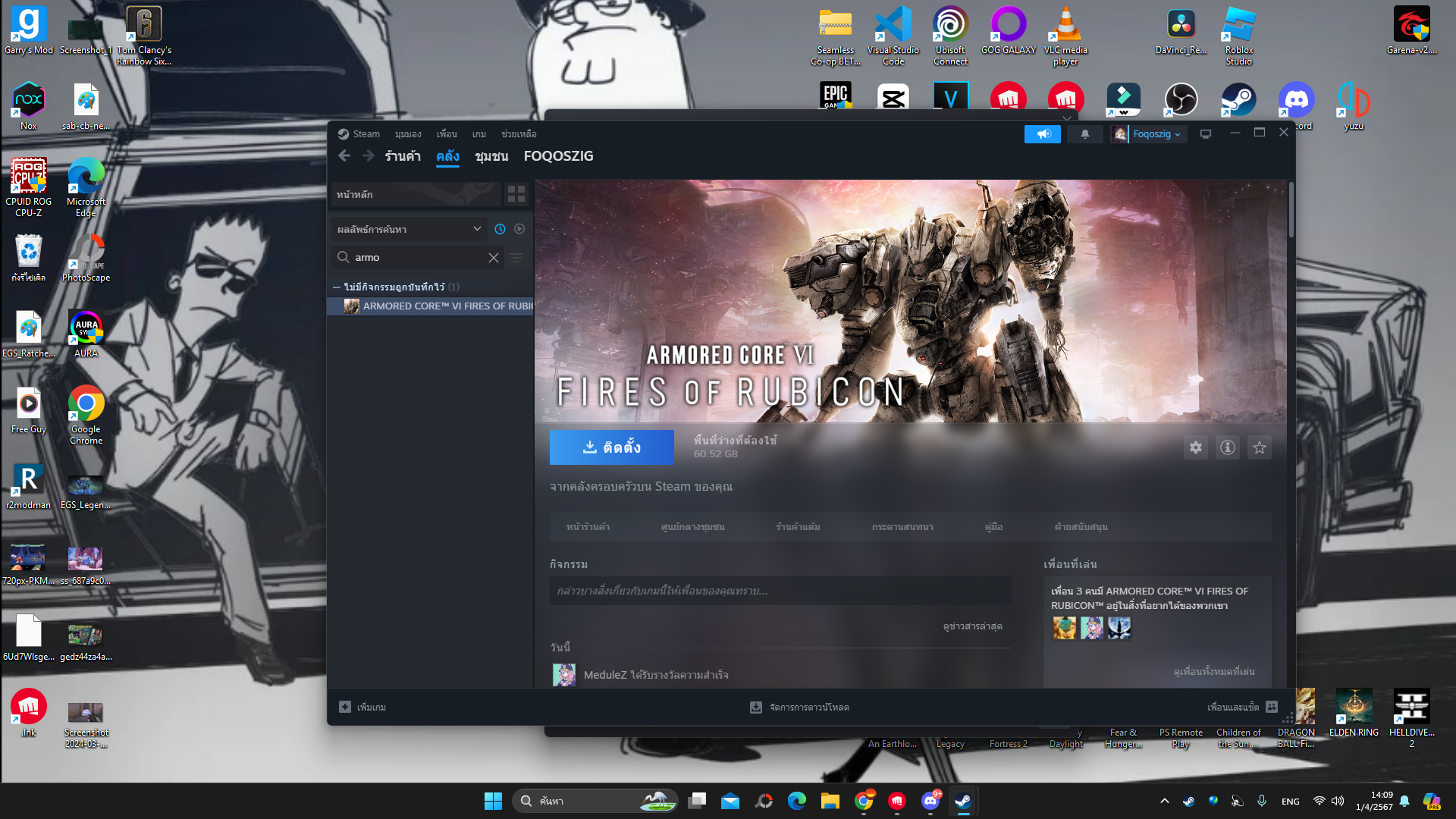The height and width of the screenshot is (819, 1456).
Task: Open the Steam menu
Action: click(x=359, y=134)
